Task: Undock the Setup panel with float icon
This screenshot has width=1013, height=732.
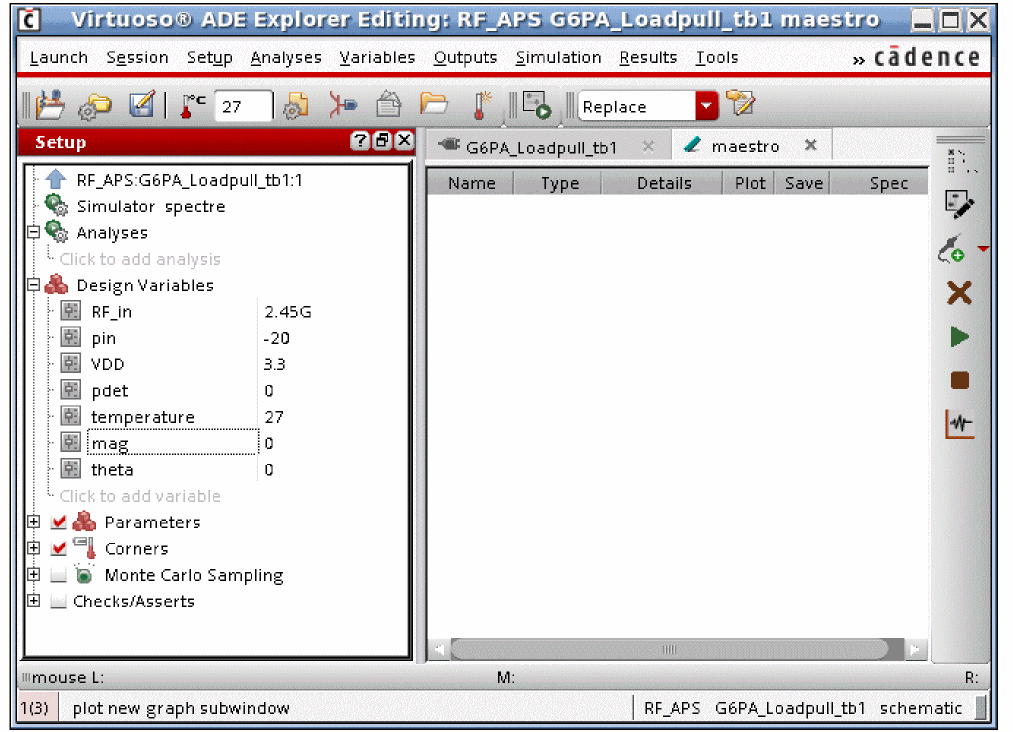Action: tap(382, 141)
